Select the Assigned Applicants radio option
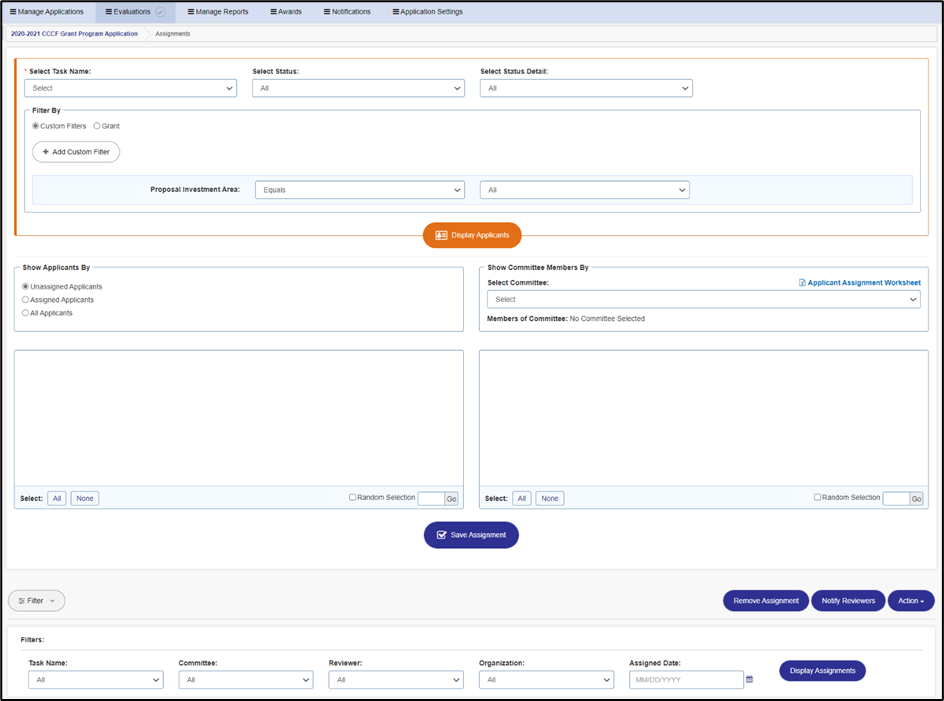The image size is (944, 701). click(x=25, y=299)
